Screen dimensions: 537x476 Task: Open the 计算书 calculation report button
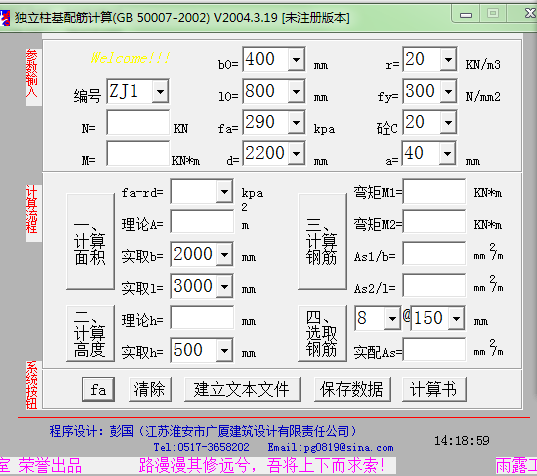point(434,390)
